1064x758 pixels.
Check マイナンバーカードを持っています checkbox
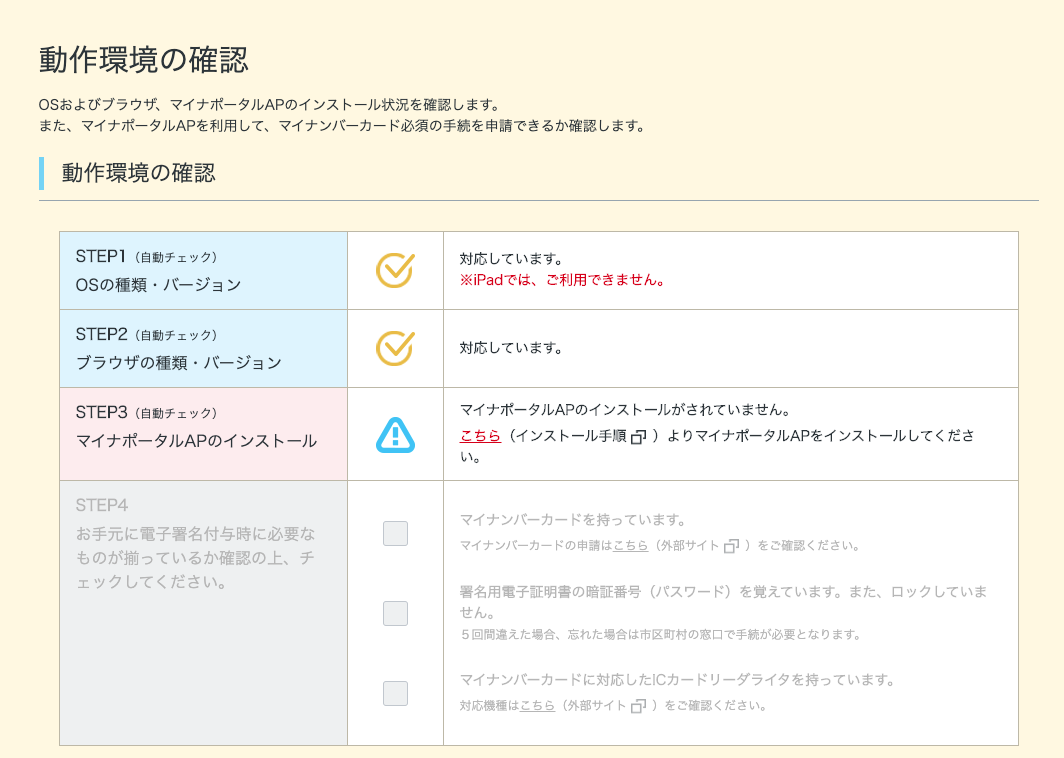click(395, 533)
